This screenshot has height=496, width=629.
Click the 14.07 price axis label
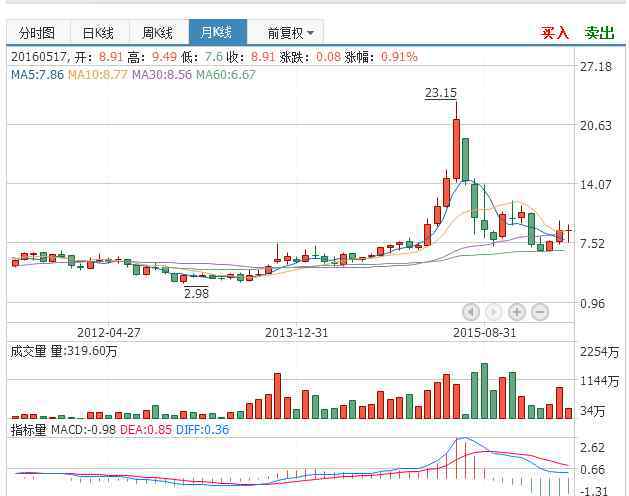596,185
